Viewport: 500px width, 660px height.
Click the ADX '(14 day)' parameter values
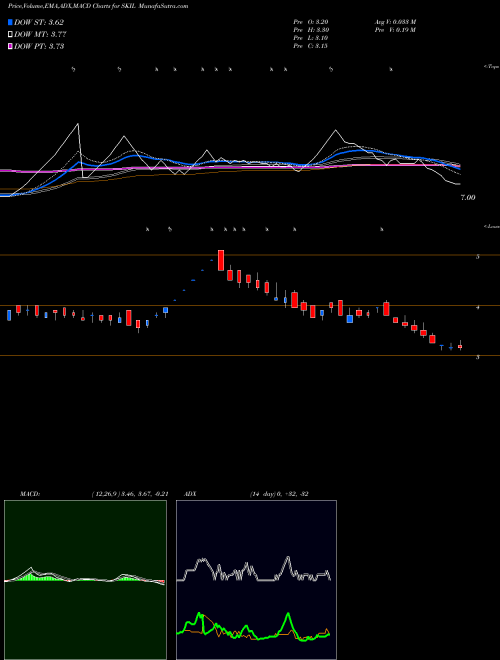[x=279, y=494]
